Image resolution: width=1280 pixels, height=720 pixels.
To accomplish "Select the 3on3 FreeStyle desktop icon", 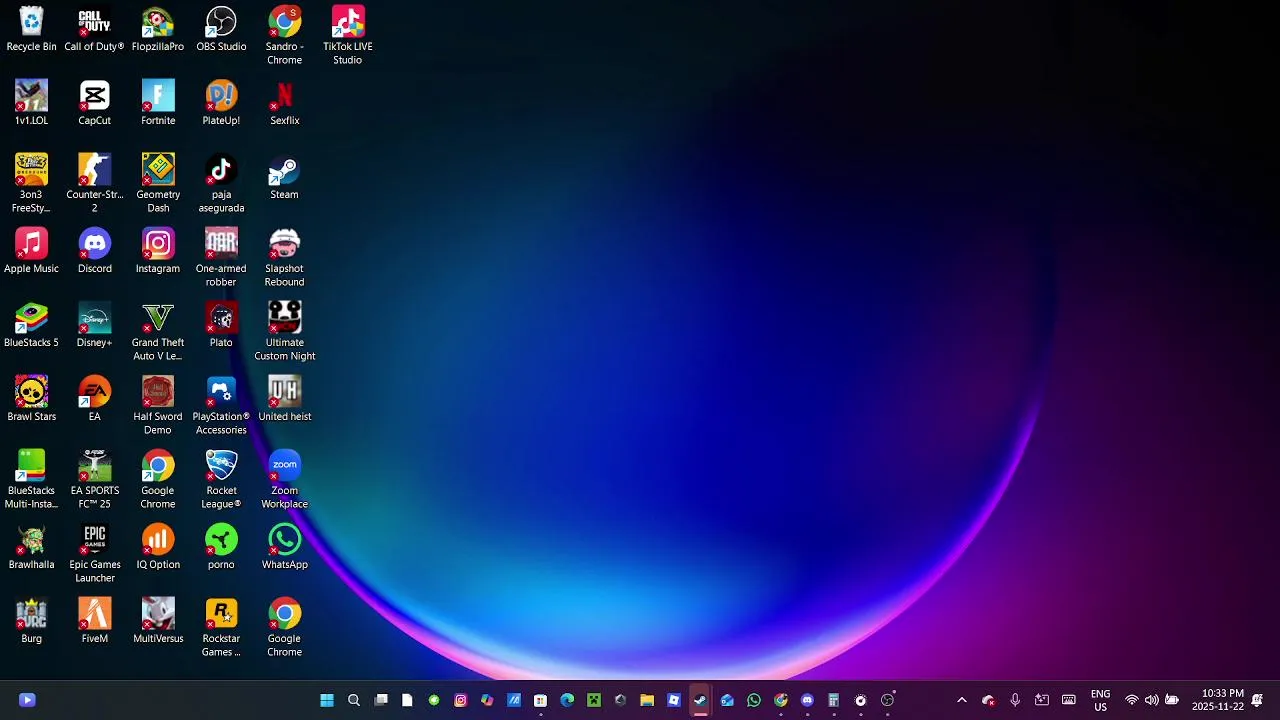I will 31,184.
